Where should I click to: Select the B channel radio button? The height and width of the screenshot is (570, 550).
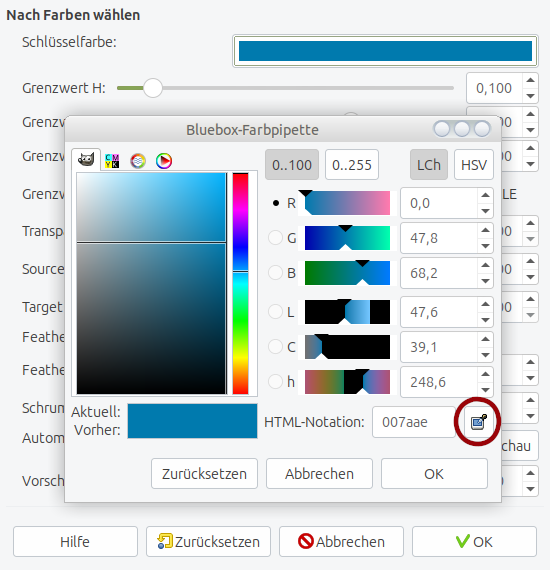(x=275, y=273)
